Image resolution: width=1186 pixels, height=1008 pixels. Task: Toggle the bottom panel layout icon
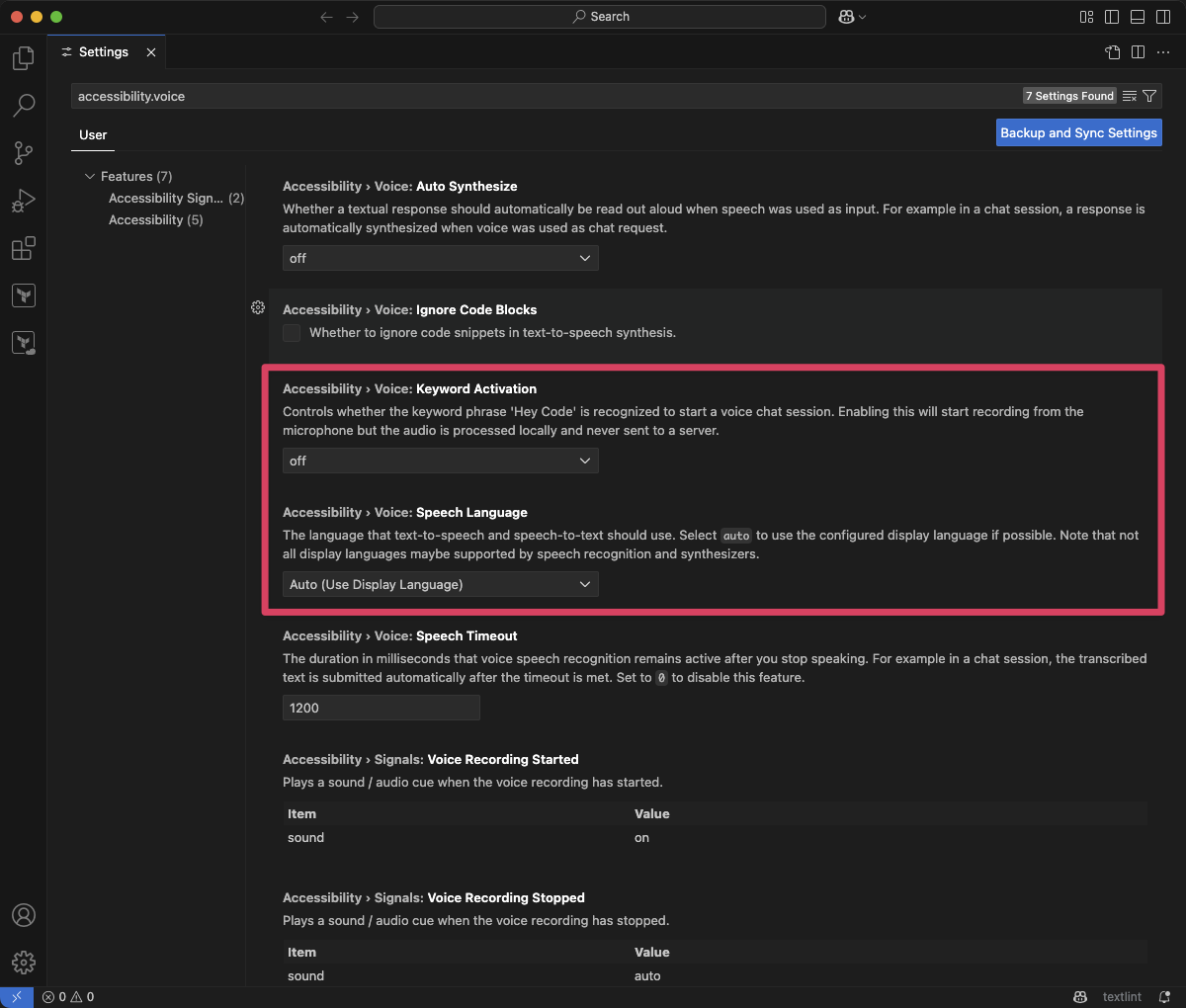(x=1138, y=17)
